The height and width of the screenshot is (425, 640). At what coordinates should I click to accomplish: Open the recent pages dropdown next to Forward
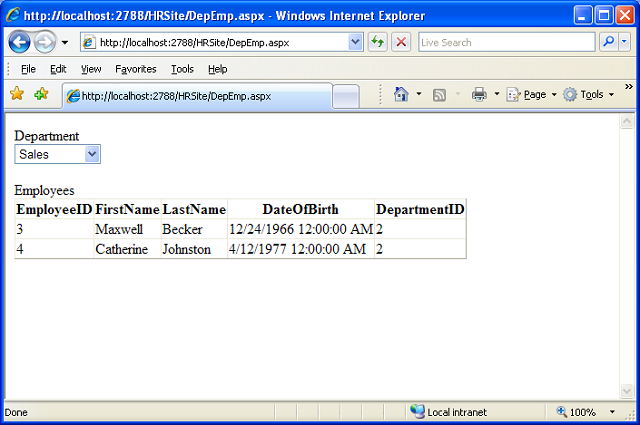click(65, 42)
